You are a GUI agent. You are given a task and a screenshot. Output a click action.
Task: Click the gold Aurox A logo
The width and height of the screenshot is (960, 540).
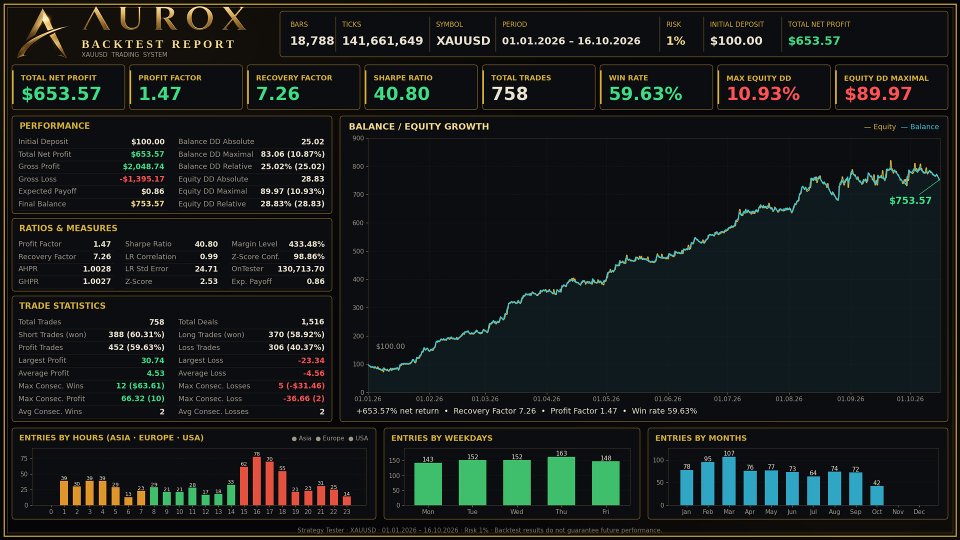[x=42, y=32]
